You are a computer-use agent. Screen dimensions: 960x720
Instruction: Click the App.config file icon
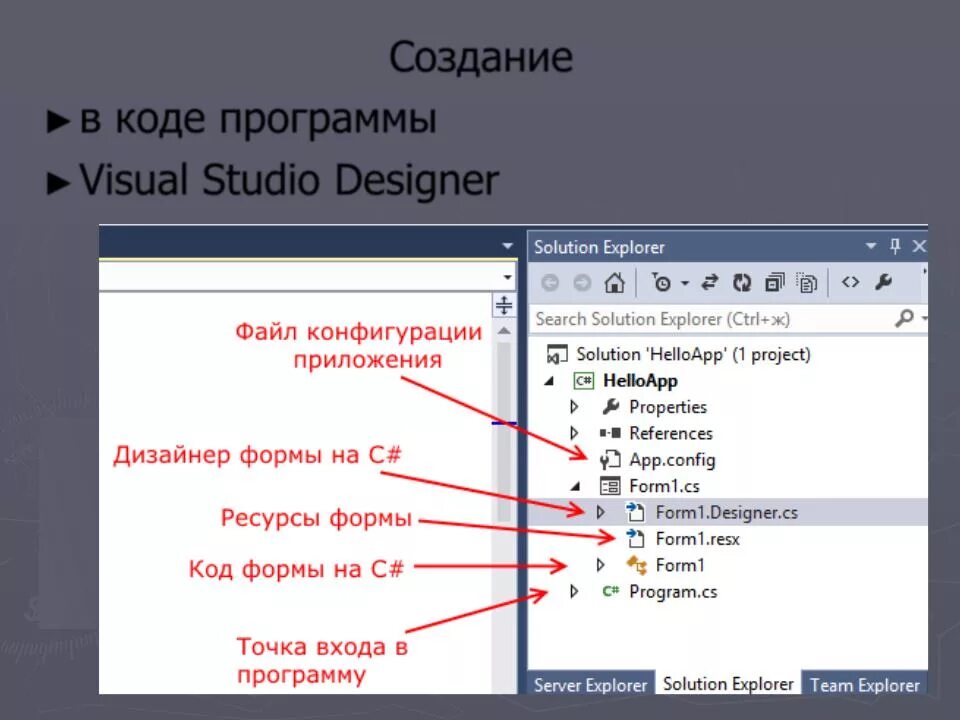pos(610,460)
